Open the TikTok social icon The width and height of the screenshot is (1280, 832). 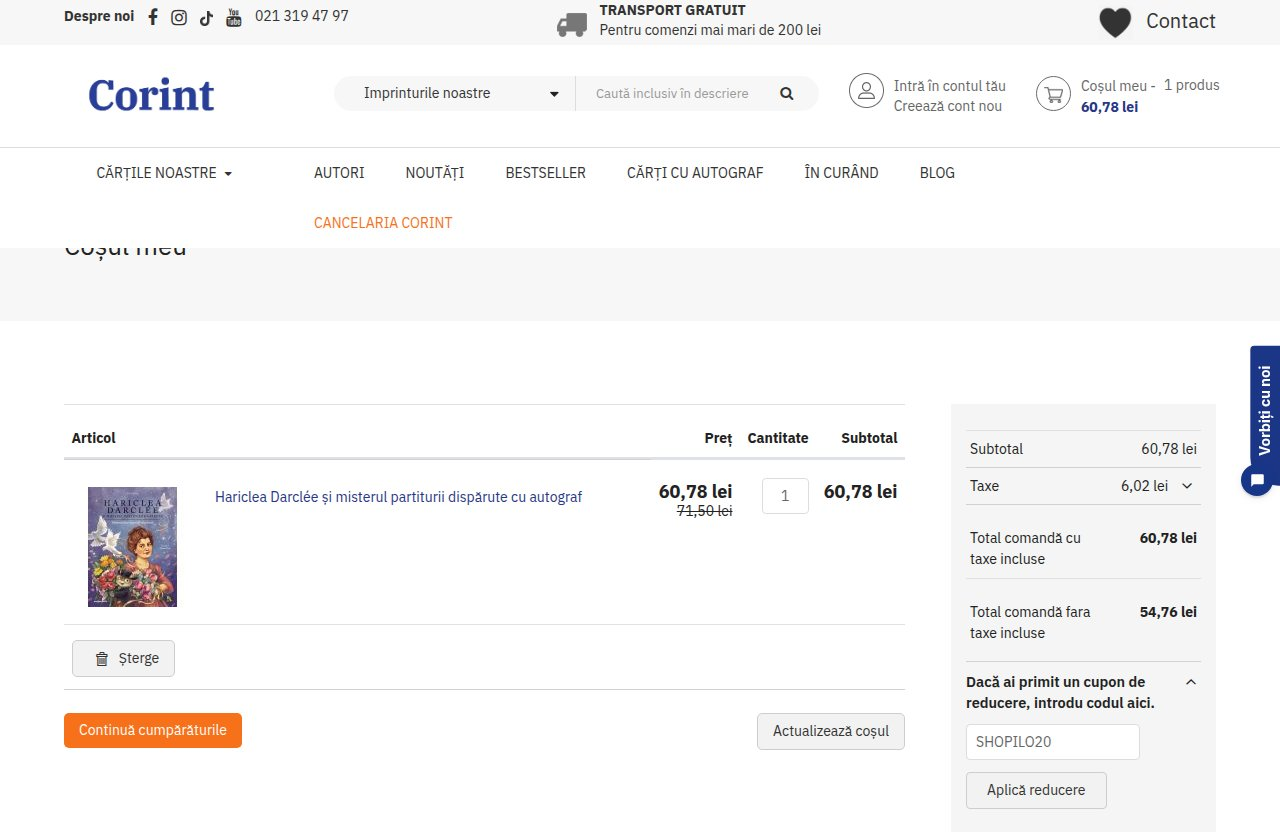(206, 17)
